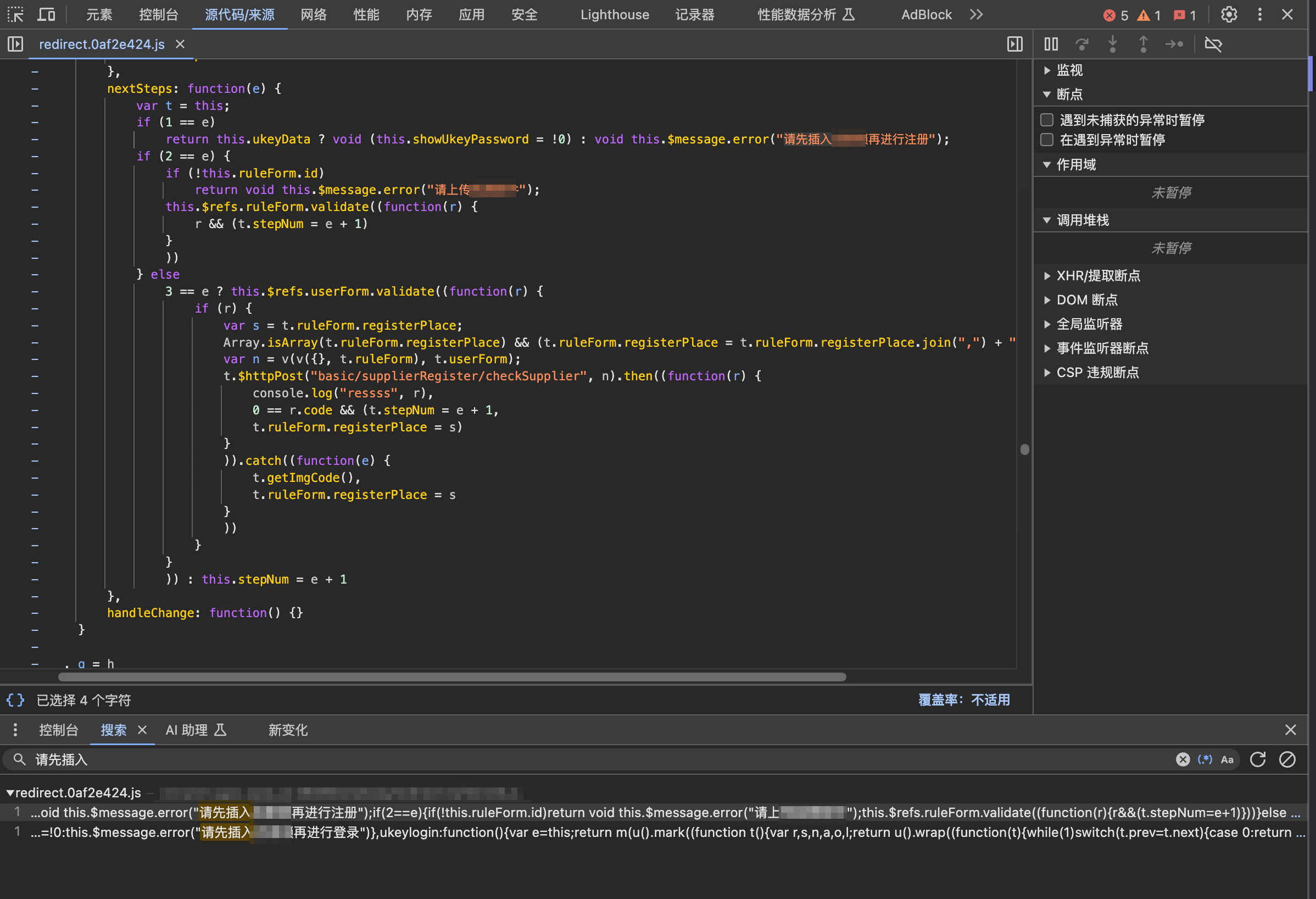1316x899 pixels.
Task: Close the bottom drawer panel
Action: [x=1291, y=730]
